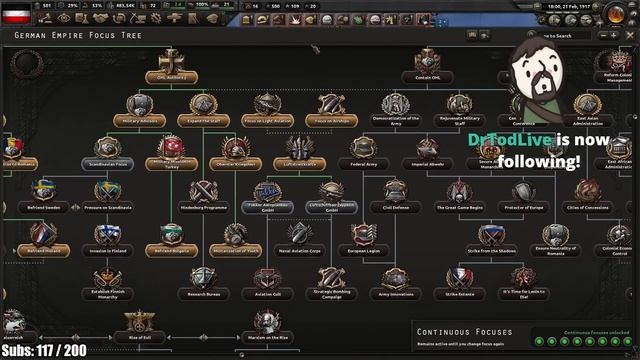
Task: Click the first green continuous focus indicator
Action: point(539,341)
